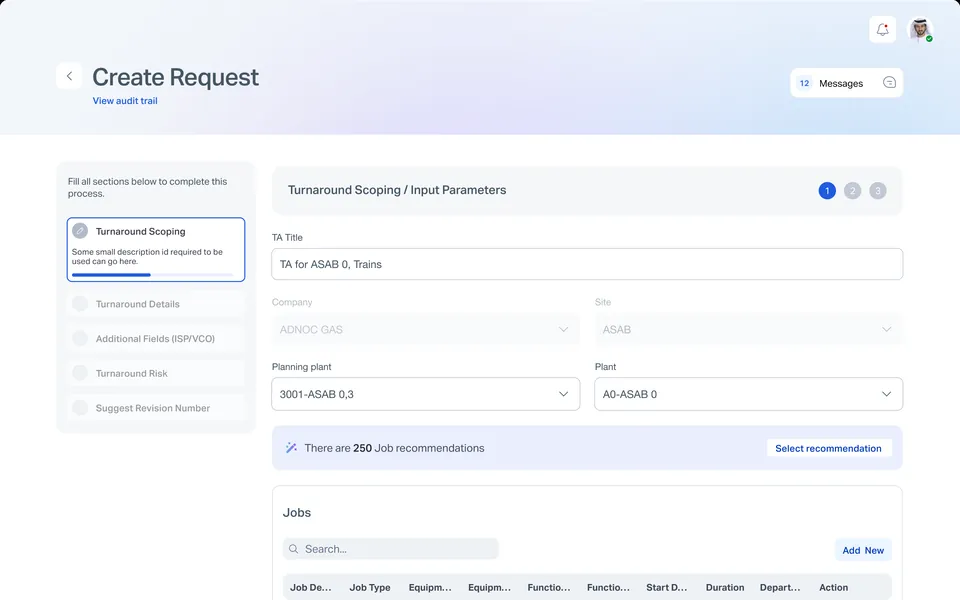Click the chat bubble icon in Messages

[x=889, y=83]
